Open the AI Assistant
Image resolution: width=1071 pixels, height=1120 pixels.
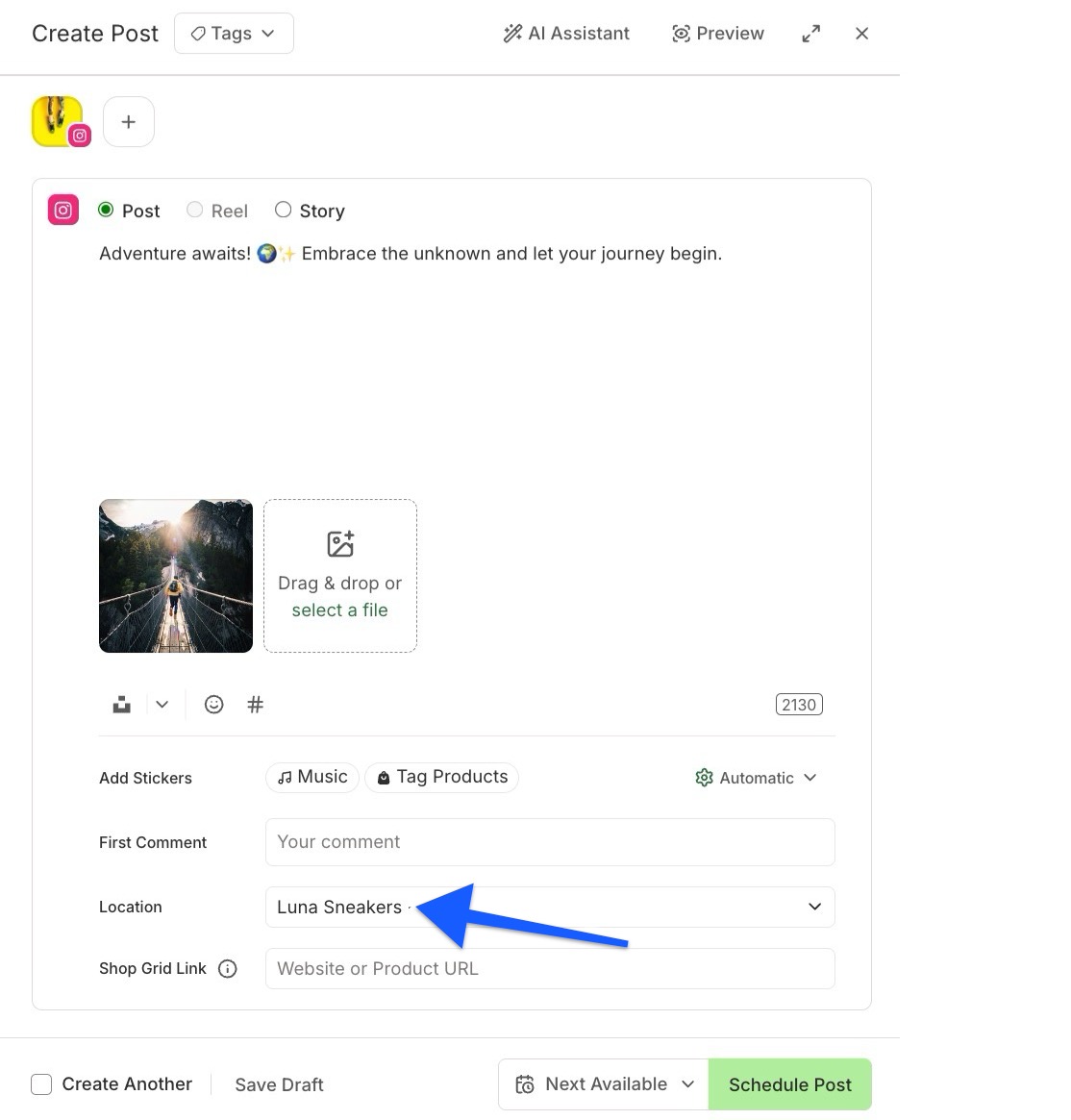click(x=565, y=33)
